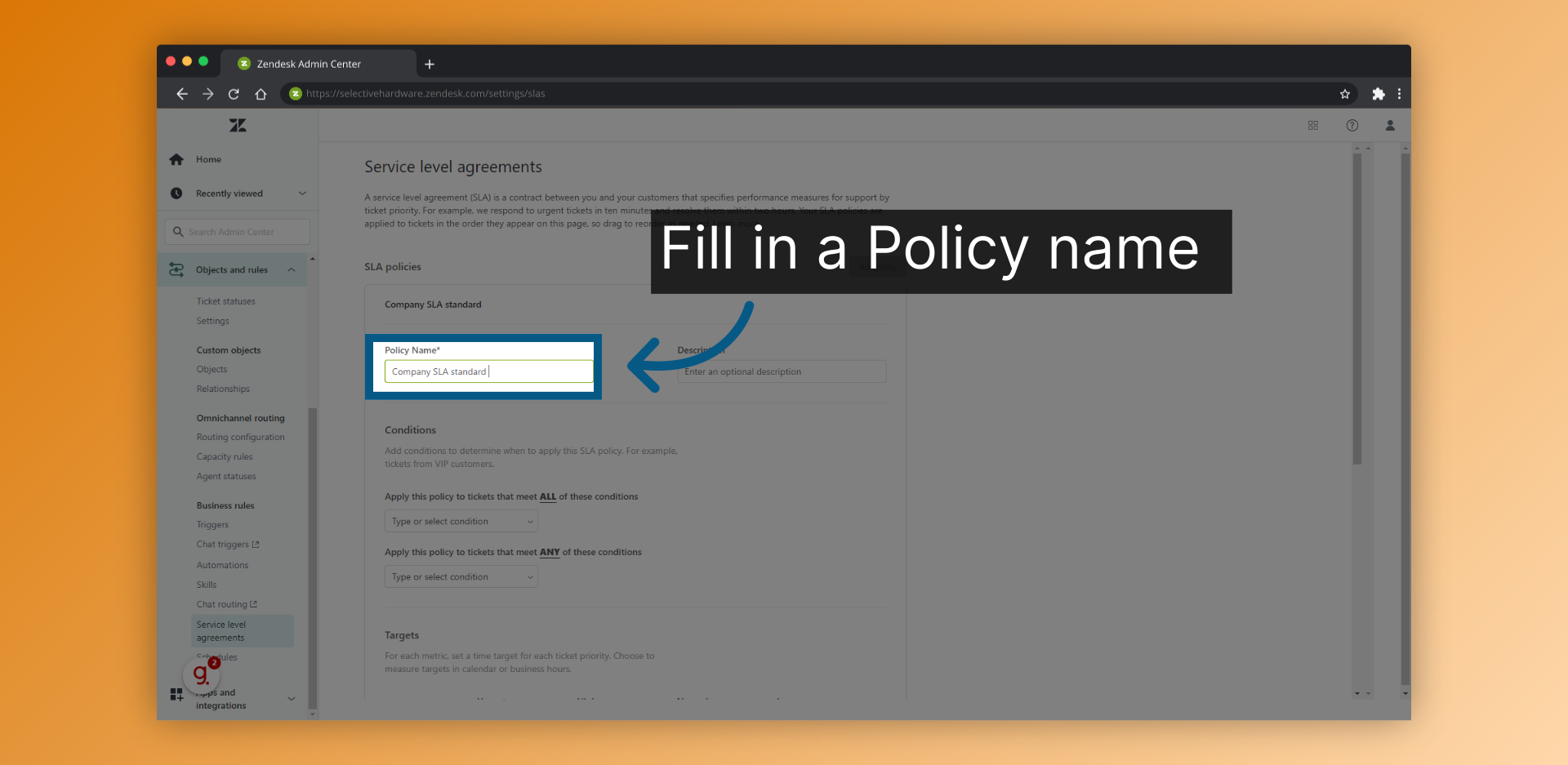Click the Policy Name input field
1568x765 pixels.
pos(488,371)
